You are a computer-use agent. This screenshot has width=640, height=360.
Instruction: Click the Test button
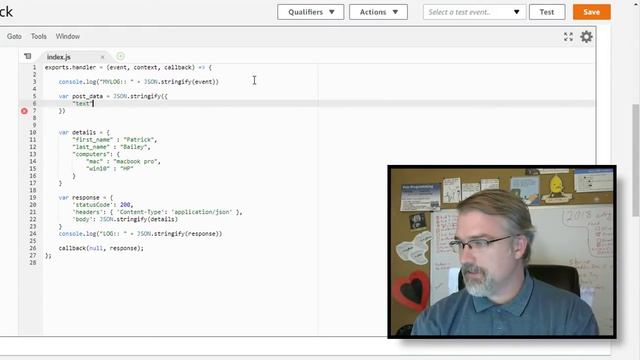(547, 12)
